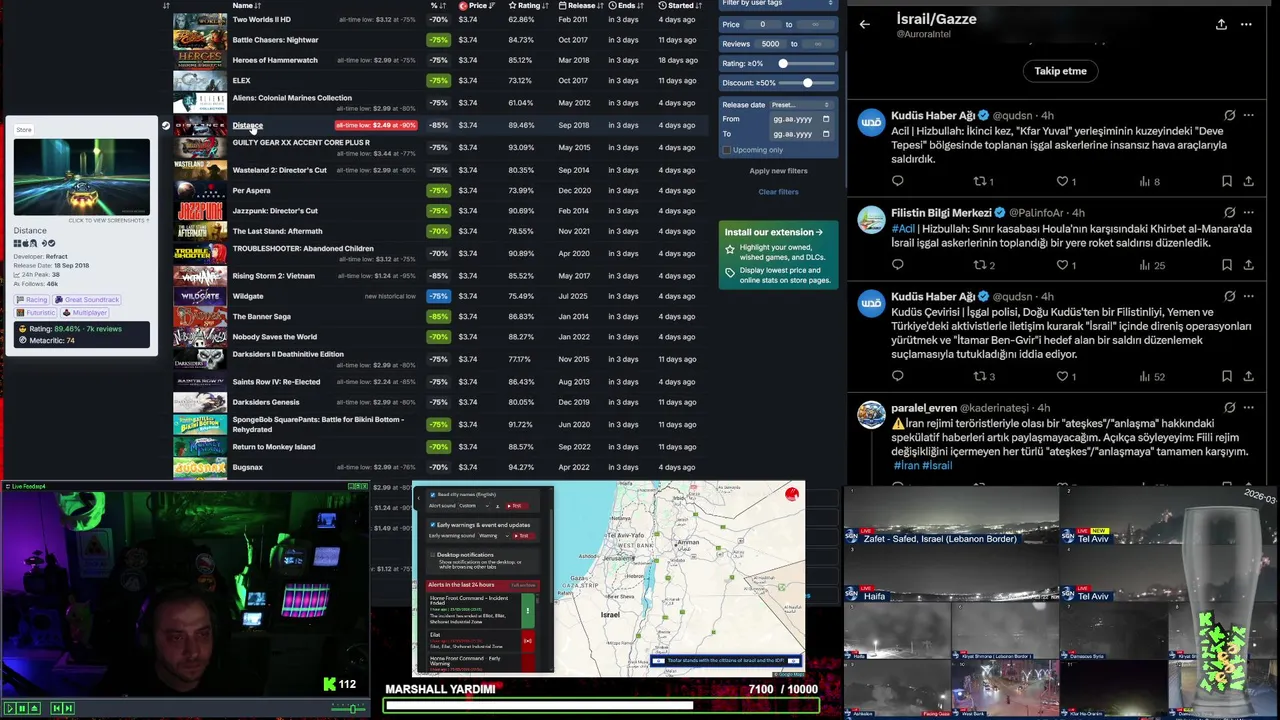Viewport: 1280px width, 720px height.
Task: Click Apply new filters
Action: click(778, 171)
